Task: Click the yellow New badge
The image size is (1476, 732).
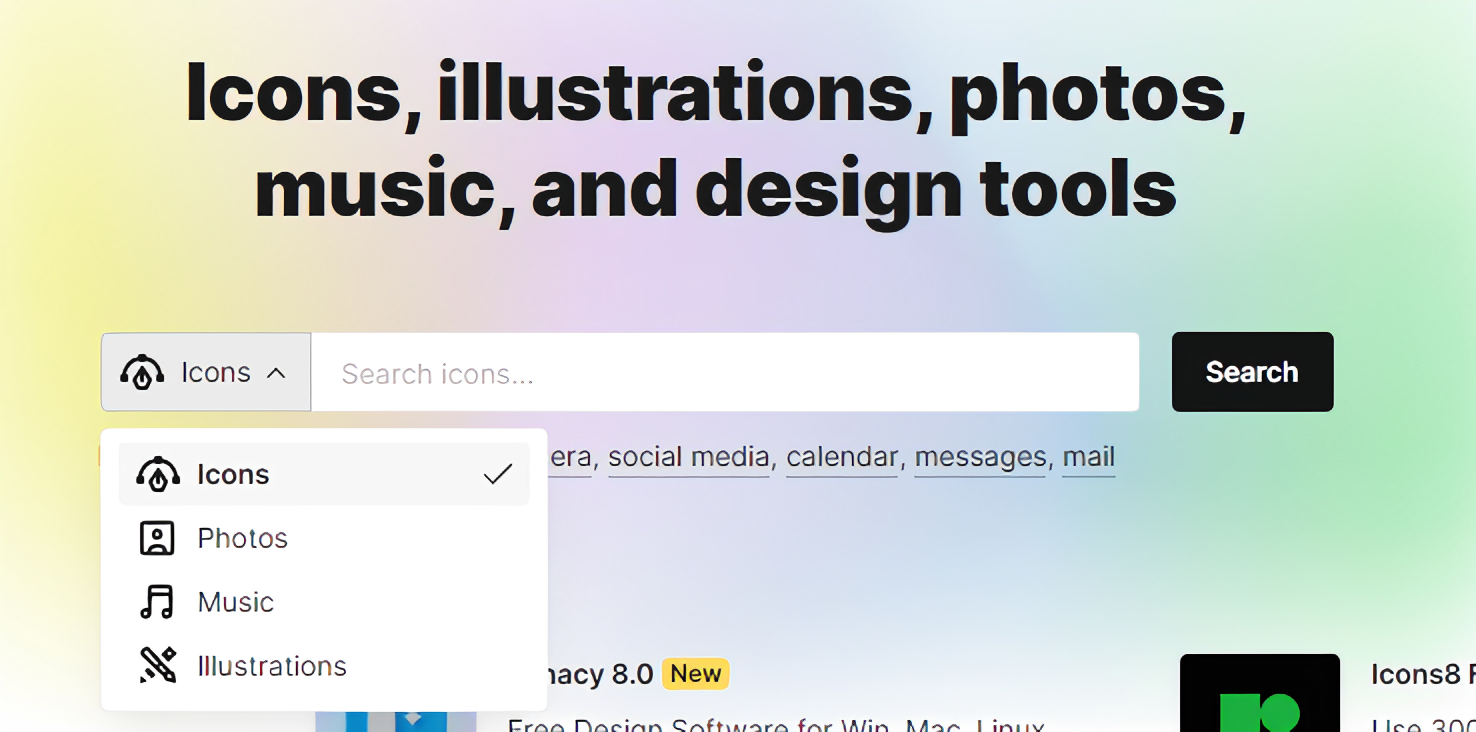Action: (x=696, y=674)
